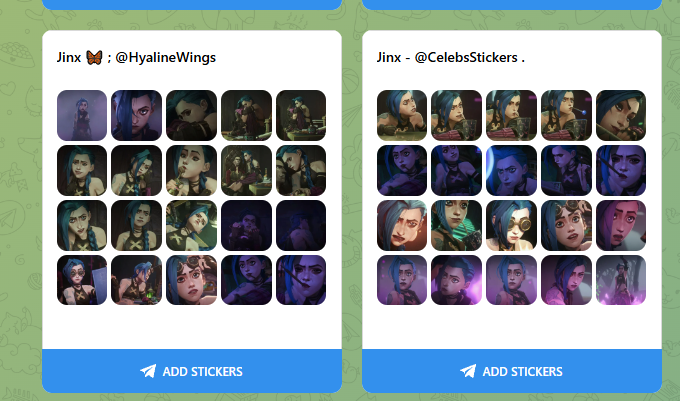This screenshot has width=680, height=401.
Task: Choose the HyalineWings sticker of Jinx wearing goggles, bottom row
Action: [x=191, y=280]
